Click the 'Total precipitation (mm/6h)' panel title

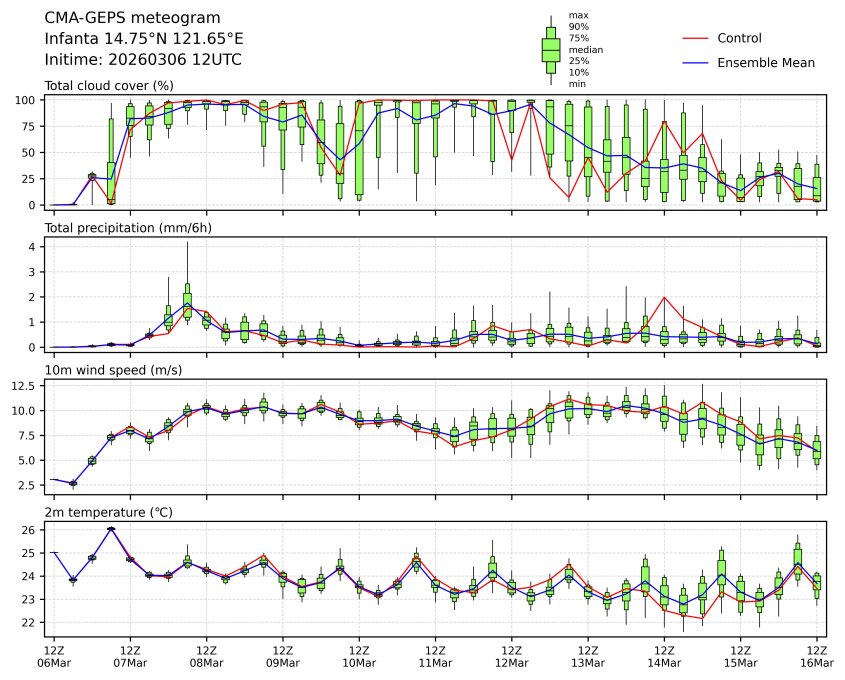(128, 228)
